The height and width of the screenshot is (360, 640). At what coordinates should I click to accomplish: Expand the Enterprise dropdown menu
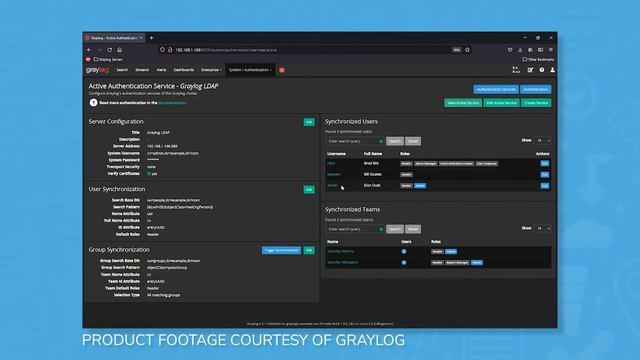211,70
